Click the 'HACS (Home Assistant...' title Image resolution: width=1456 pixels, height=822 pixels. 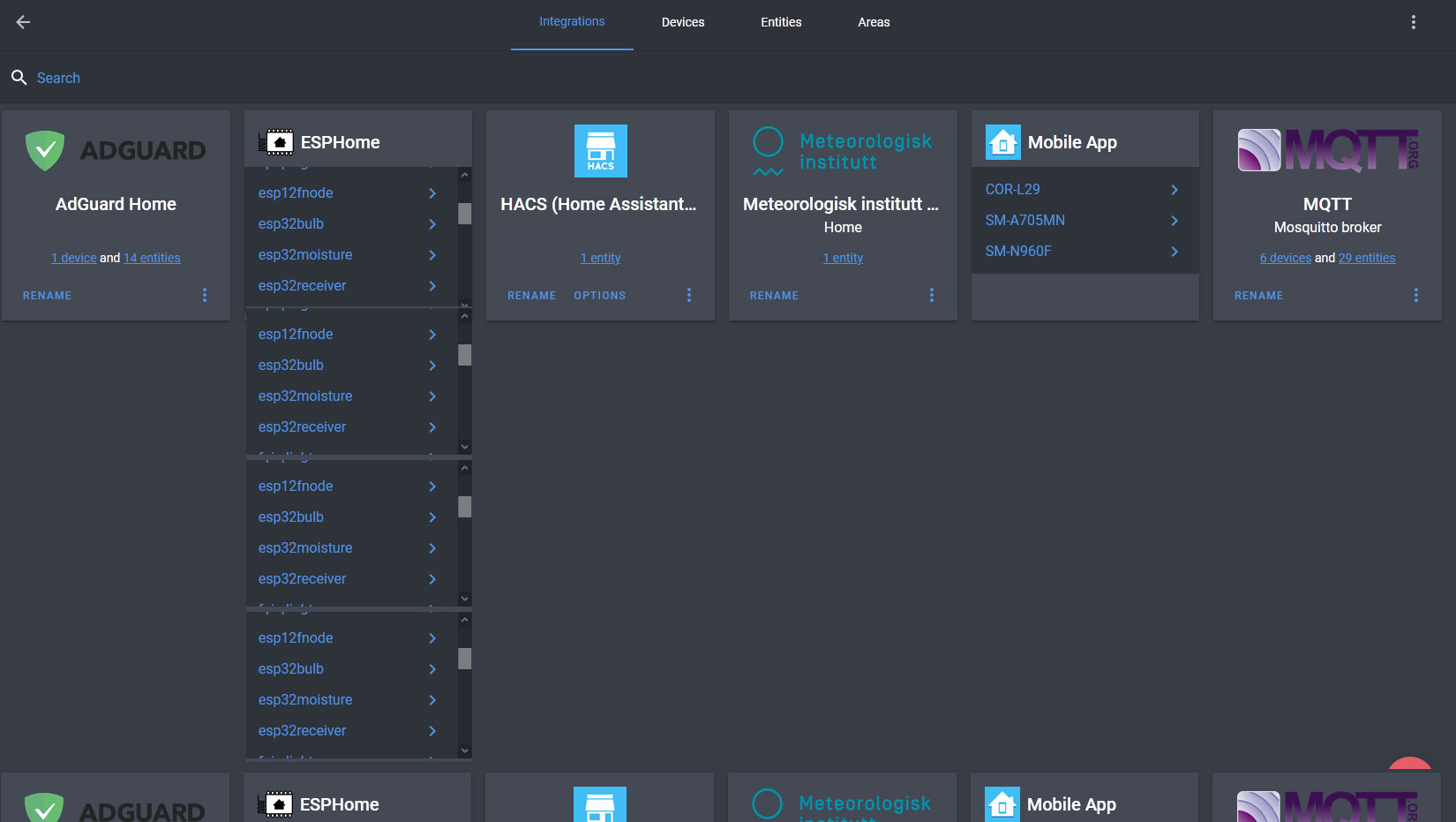coord(599,204)
